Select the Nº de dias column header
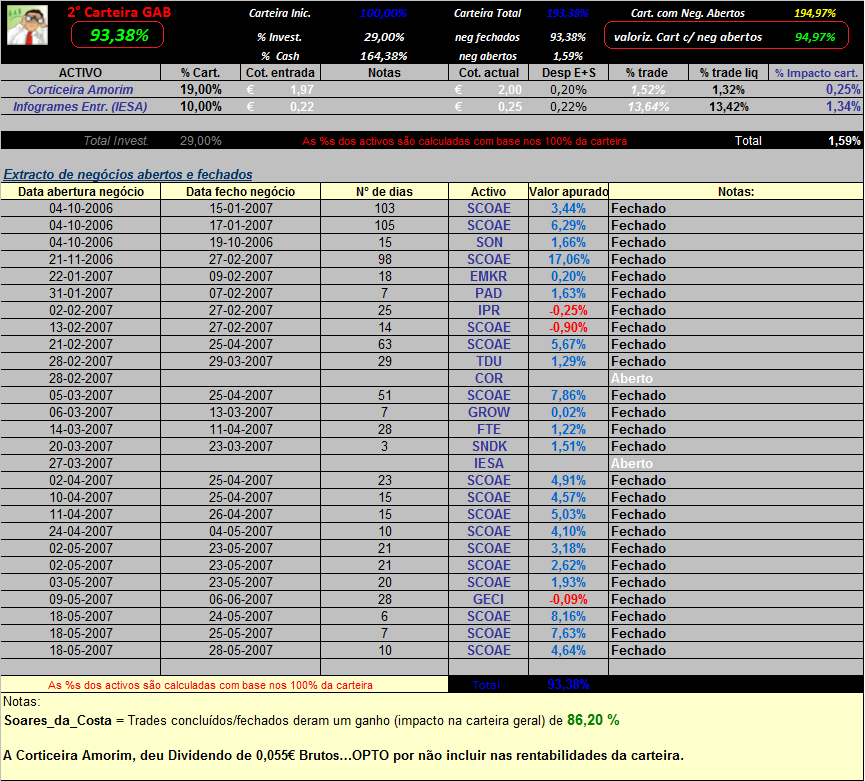Viewport: 865px width, 781px height. coord(384,191)
